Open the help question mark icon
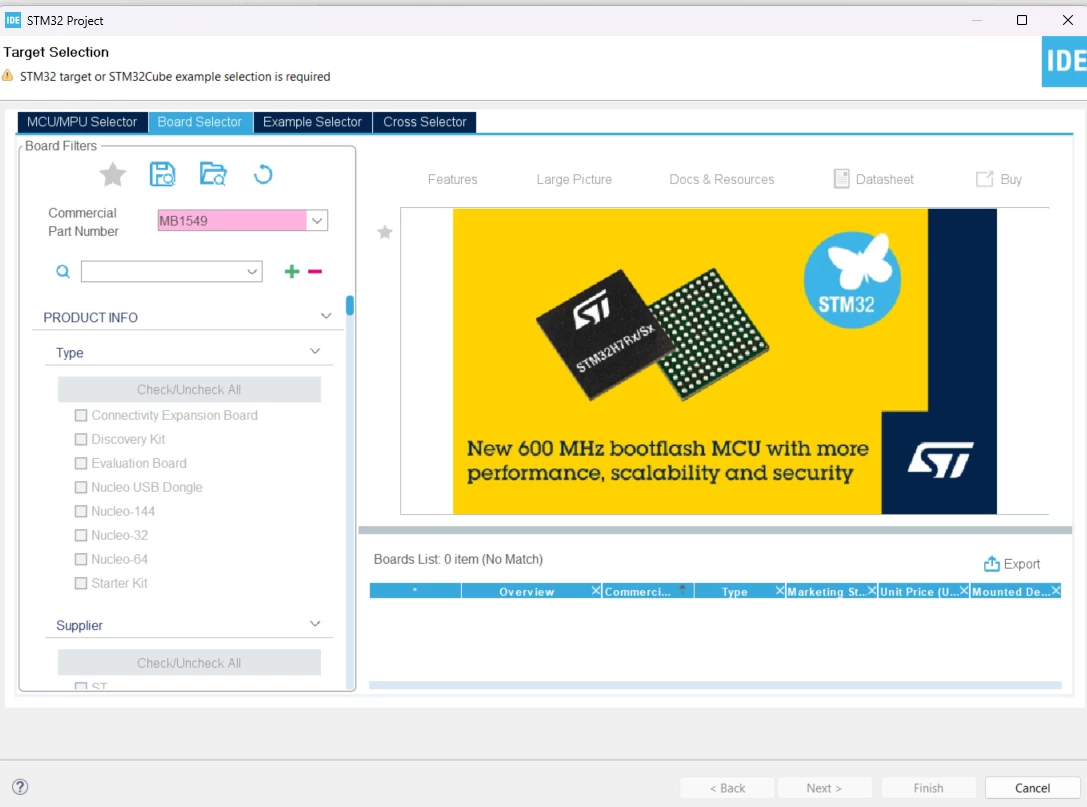This screenshot has height=807, width=1087. (20, 787)
